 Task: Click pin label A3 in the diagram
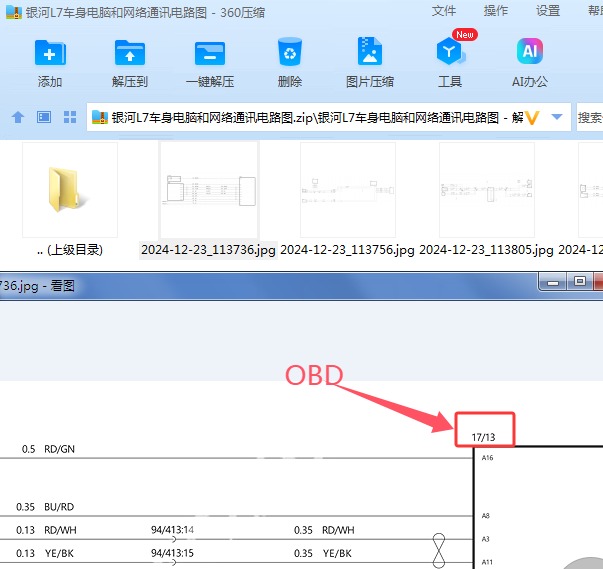(x=486, y=539)
